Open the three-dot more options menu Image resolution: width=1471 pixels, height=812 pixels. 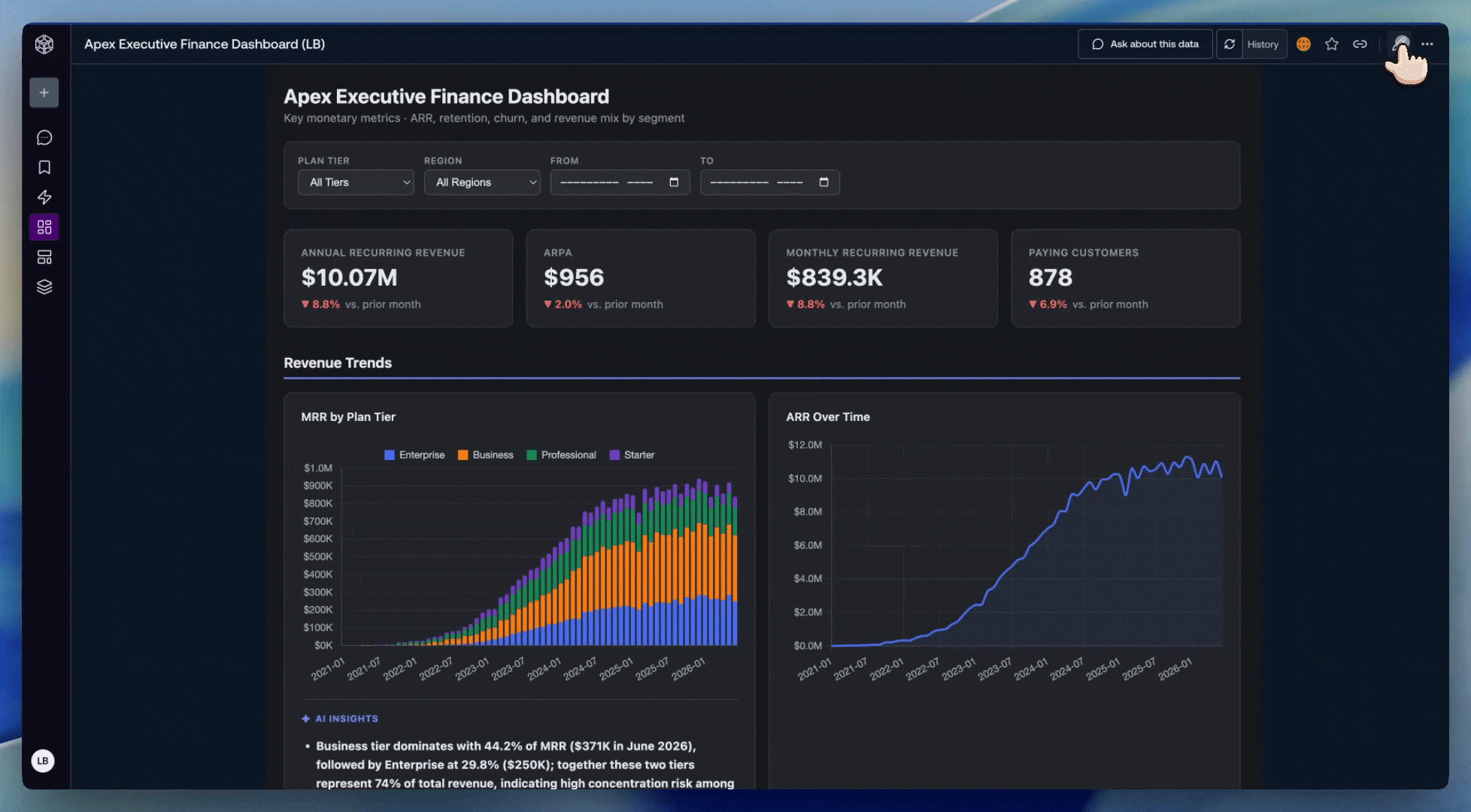tap(1427, 44)
